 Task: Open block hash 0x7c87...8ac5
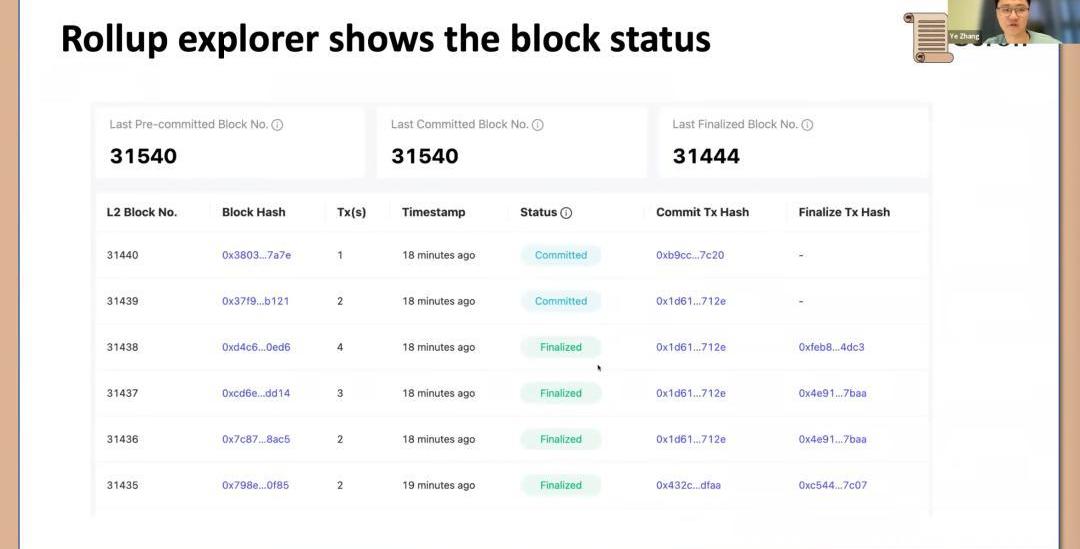point(256,439)
